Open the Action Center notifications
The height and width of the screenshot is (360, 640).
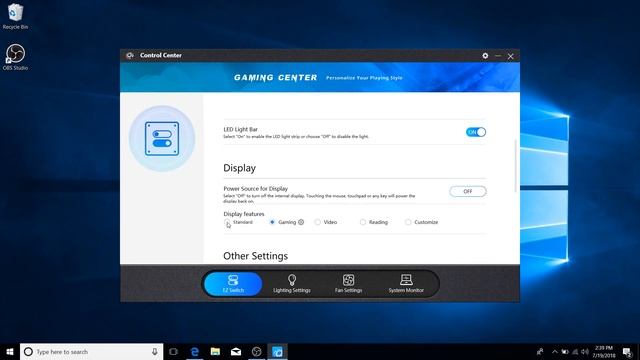click(627, 351)
